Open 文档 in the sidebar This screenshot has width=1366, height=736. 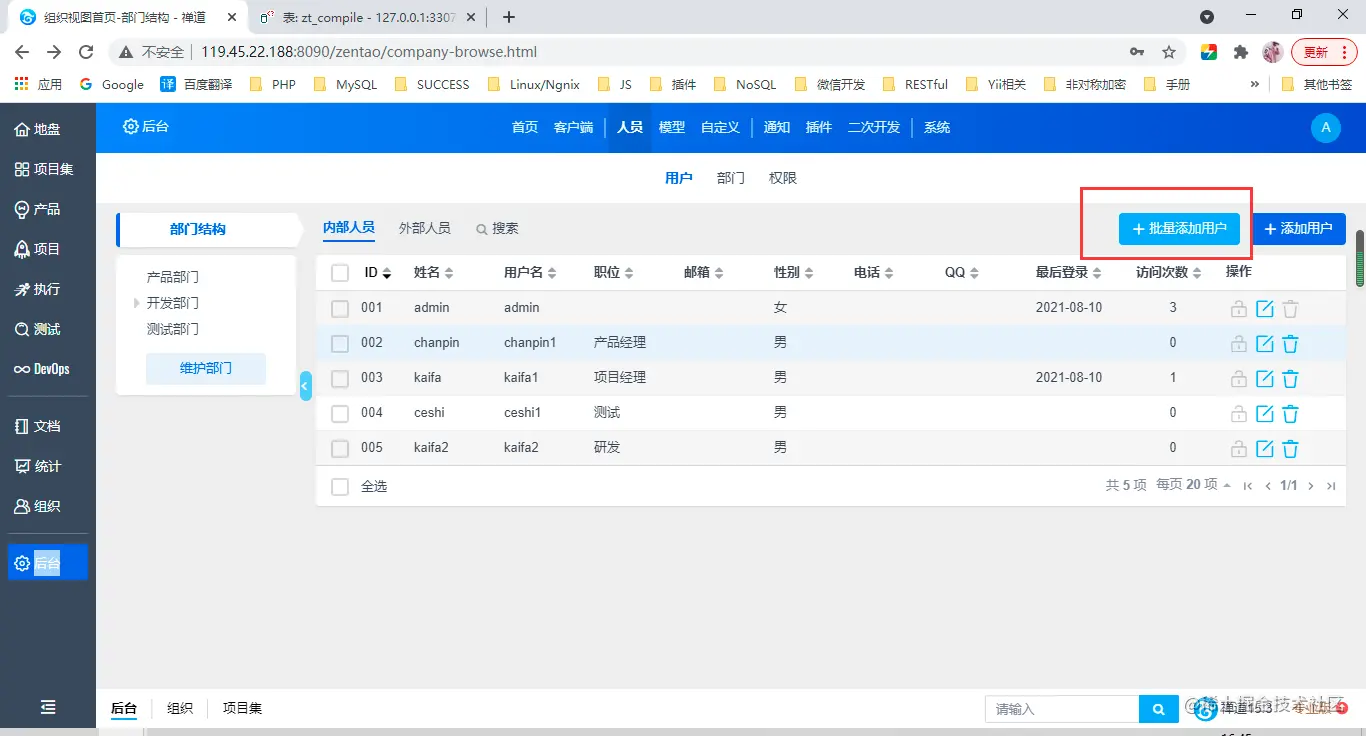coord(37,426)
